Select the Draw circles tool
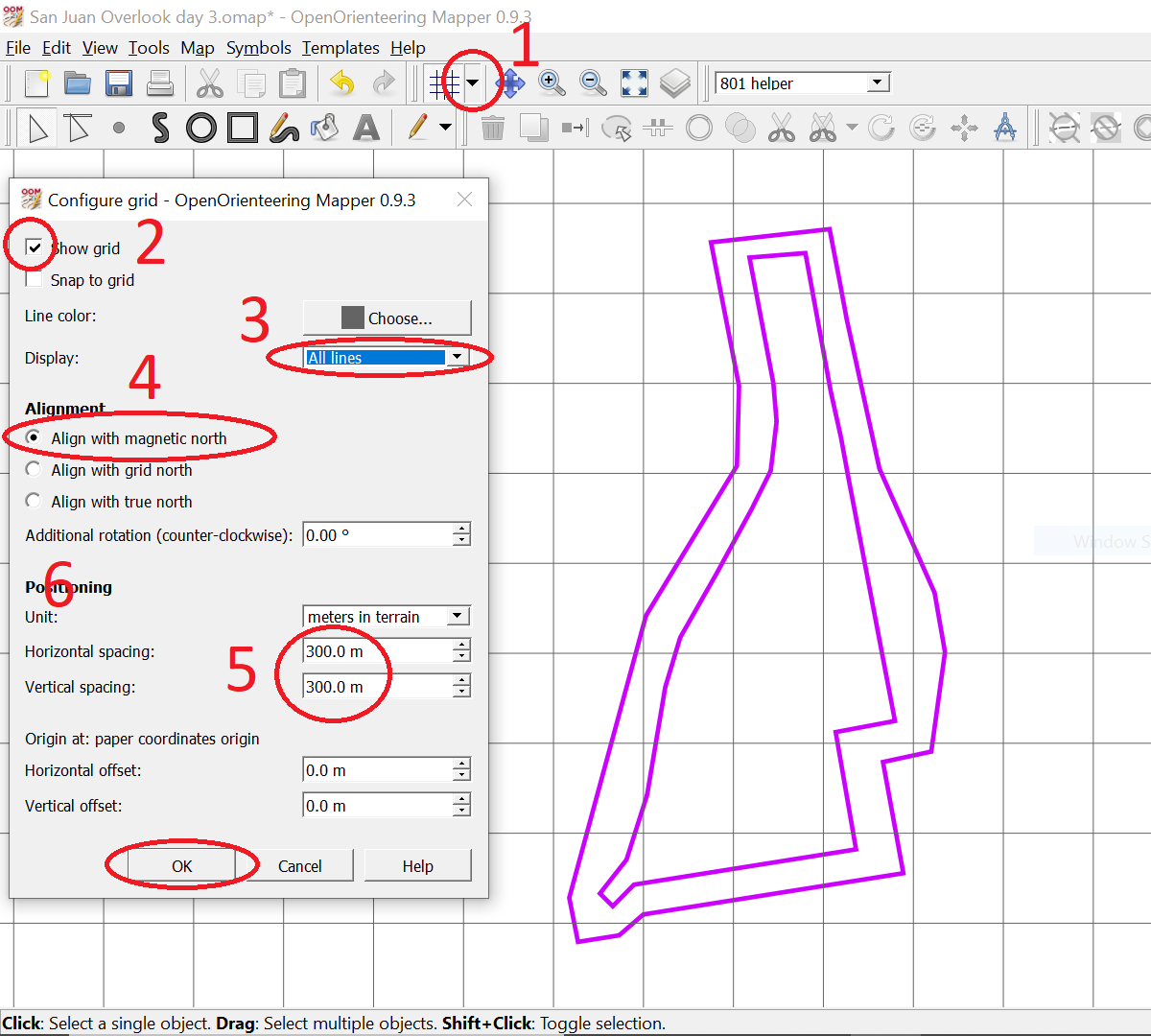The image size is (1151, 1036). click(201, 128)
